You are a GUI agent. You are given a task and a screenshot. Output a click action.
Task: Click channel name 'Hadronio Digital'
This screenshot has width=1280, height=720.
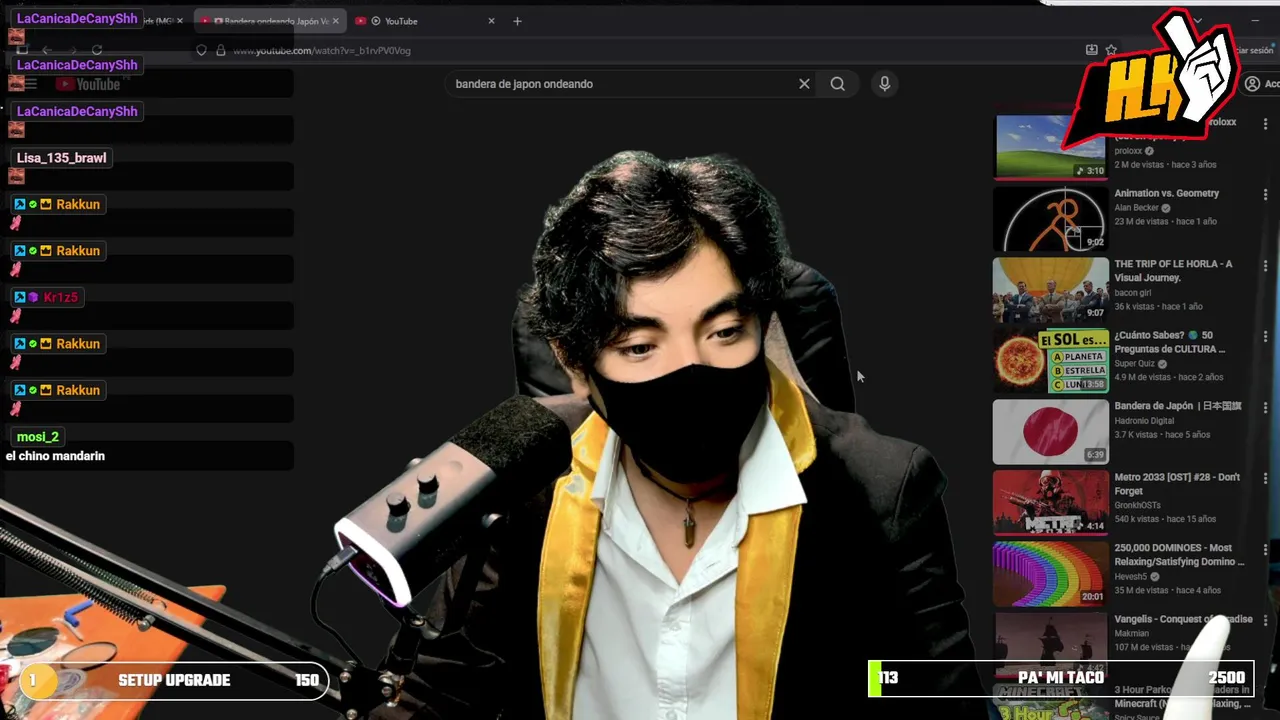point(1144,421)
